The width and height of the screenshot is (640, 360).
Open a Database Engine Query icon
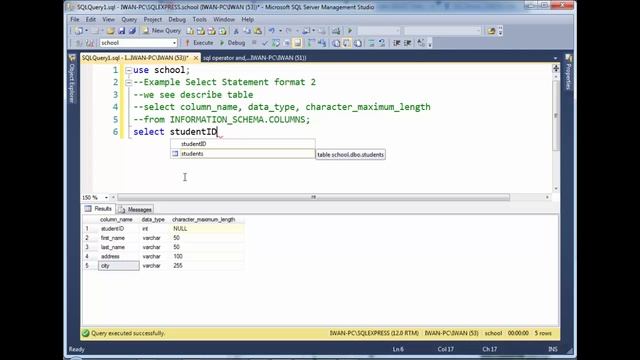click(190, 31)
